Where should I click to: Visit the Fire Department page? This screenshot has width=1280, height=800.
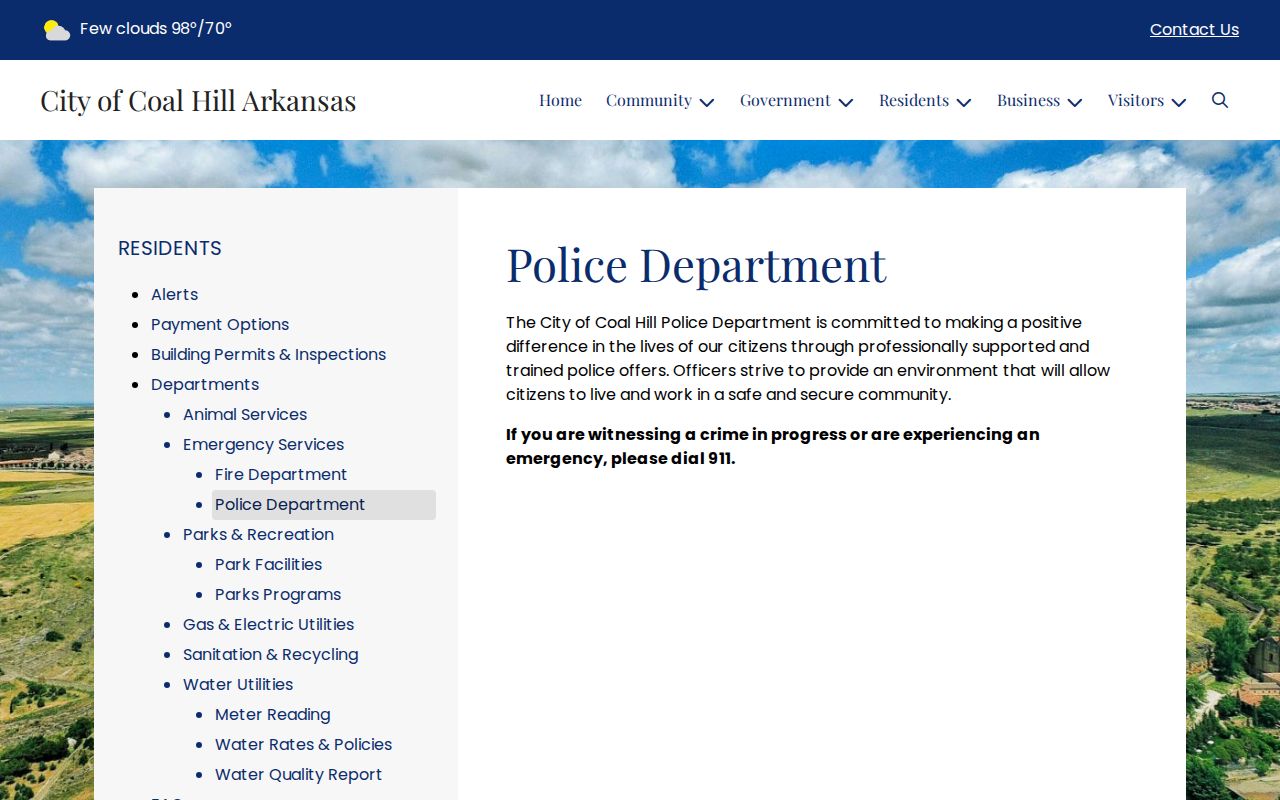pyautogui.click(x=281, y=474)
